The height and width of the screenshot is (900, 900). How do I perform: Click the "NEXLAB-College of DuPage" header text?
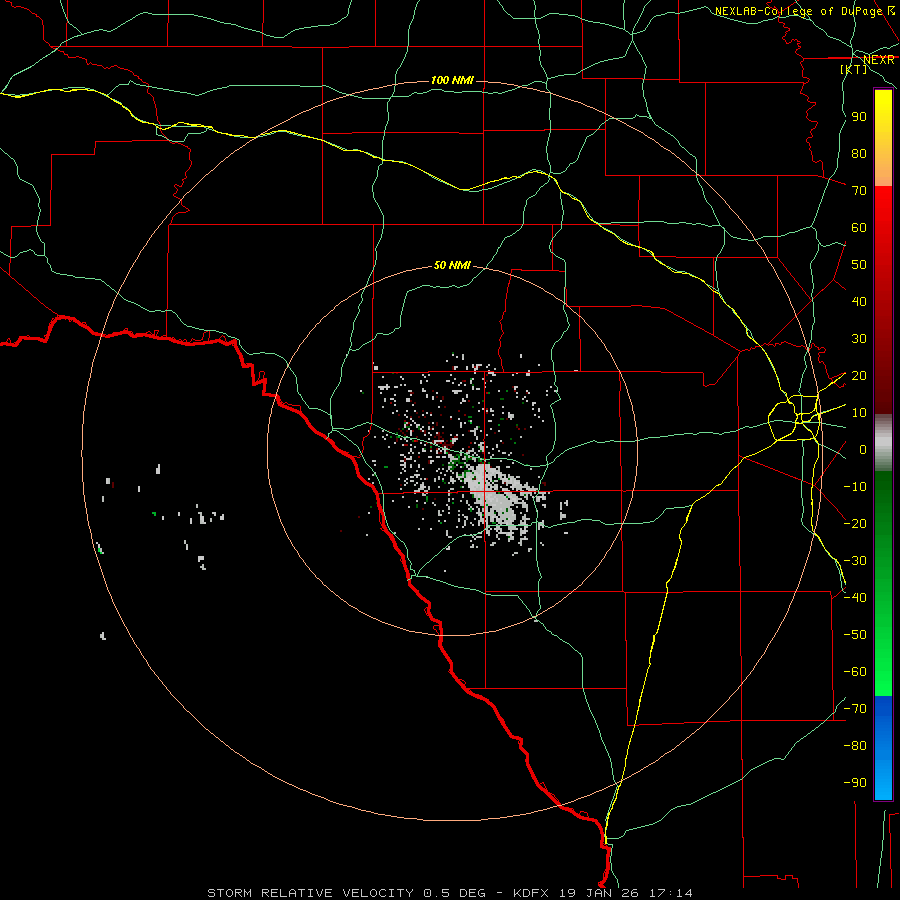799,11
